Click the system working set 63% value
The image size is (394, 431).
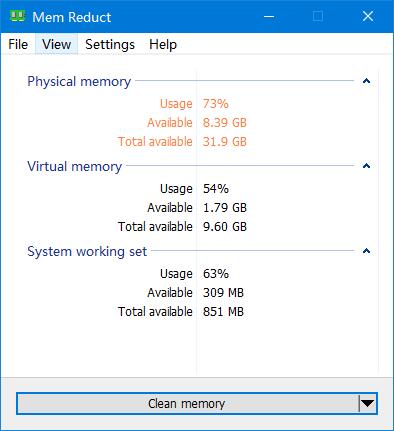pos(216,274)
